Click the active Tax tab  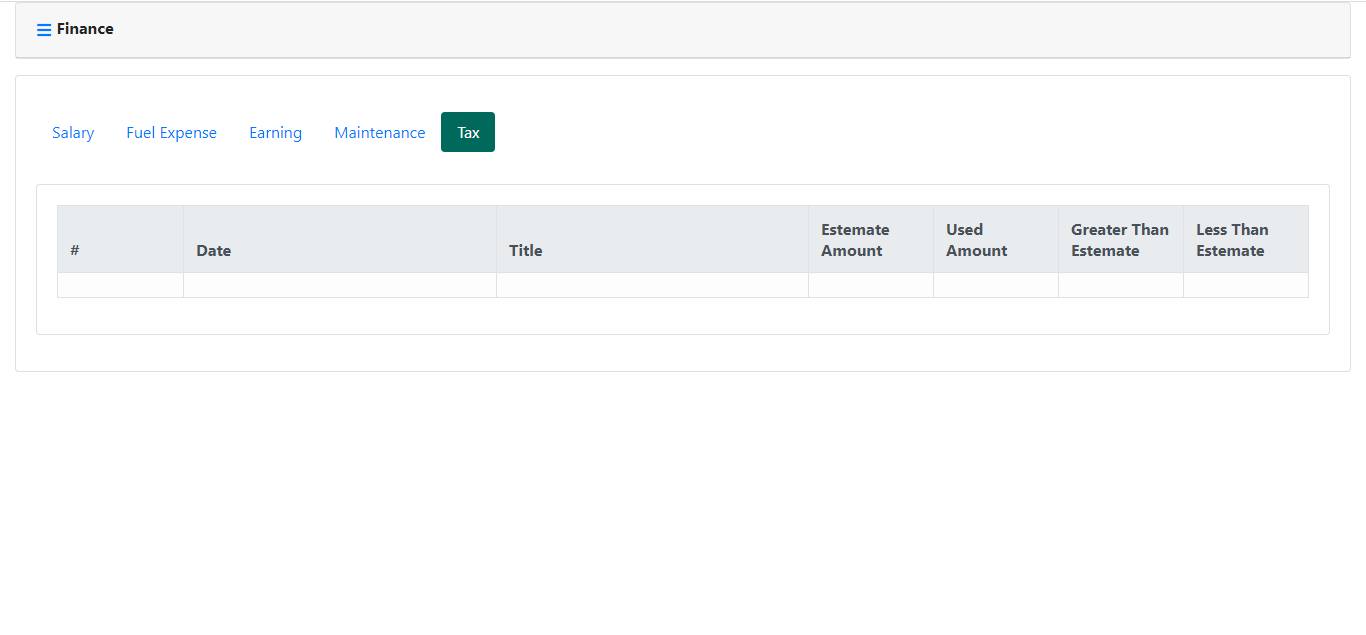tap(468, 132)
